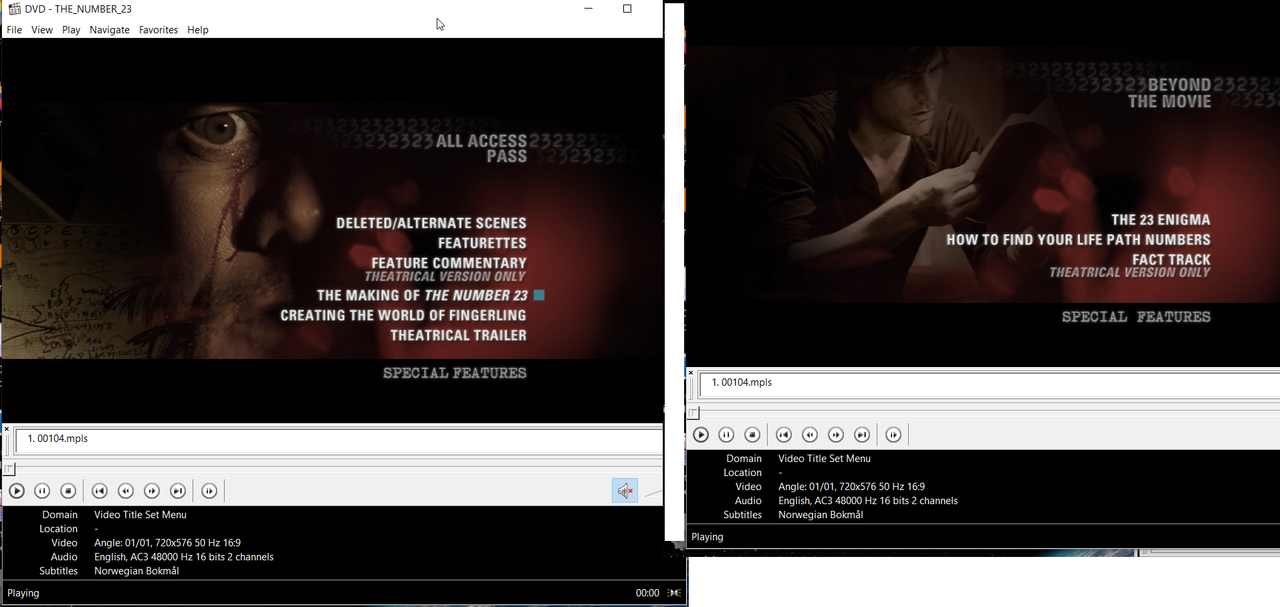
Task: Select The Making of The Number 23
Action: click(x=422, y=295)
